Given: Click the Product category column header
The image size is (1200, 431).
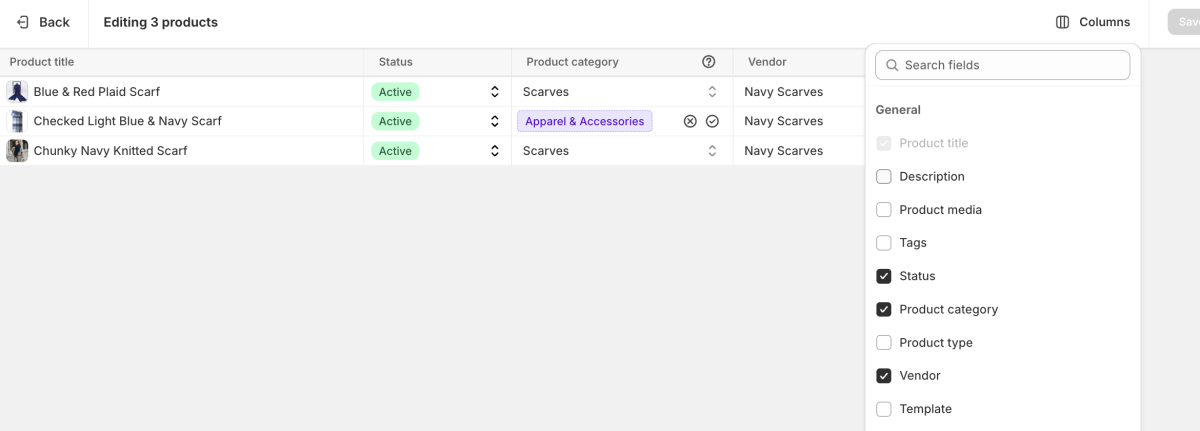Looking at the screenshot, I should pyautogui.click(x=572, y=62).
